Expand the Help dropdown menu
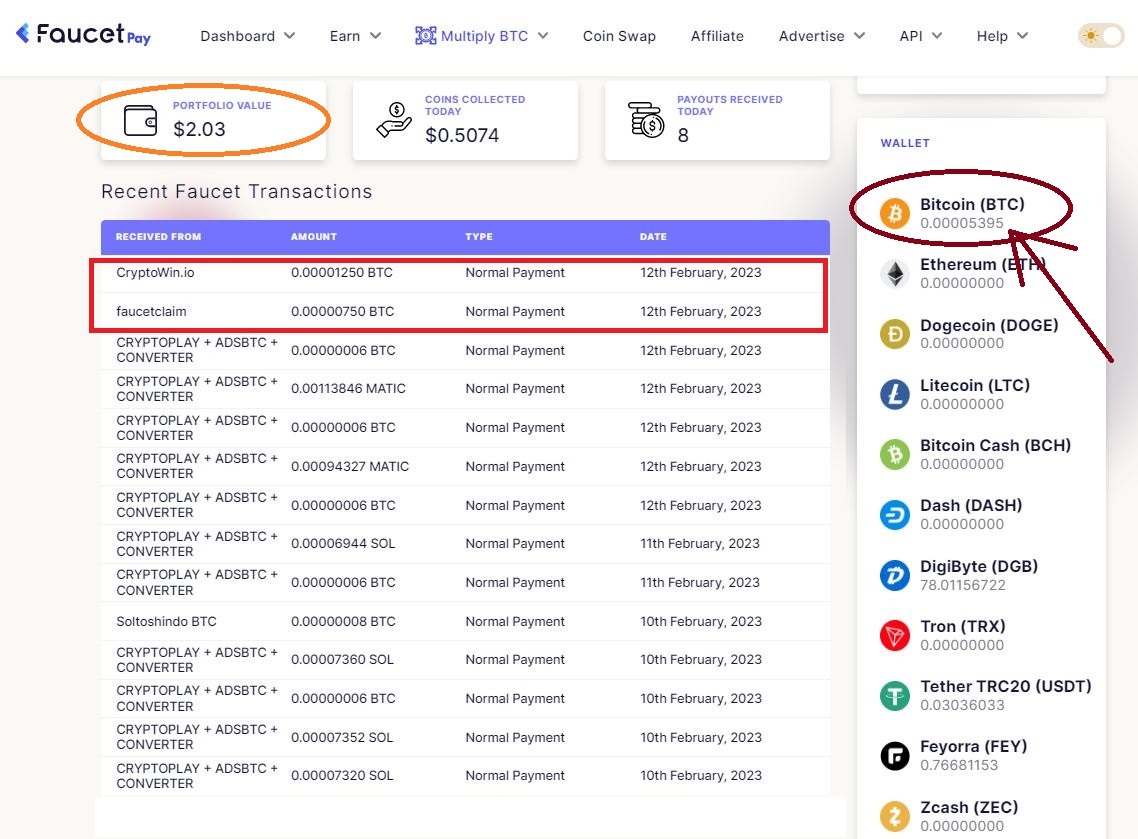1138x839 pixels. [1002, 36]
